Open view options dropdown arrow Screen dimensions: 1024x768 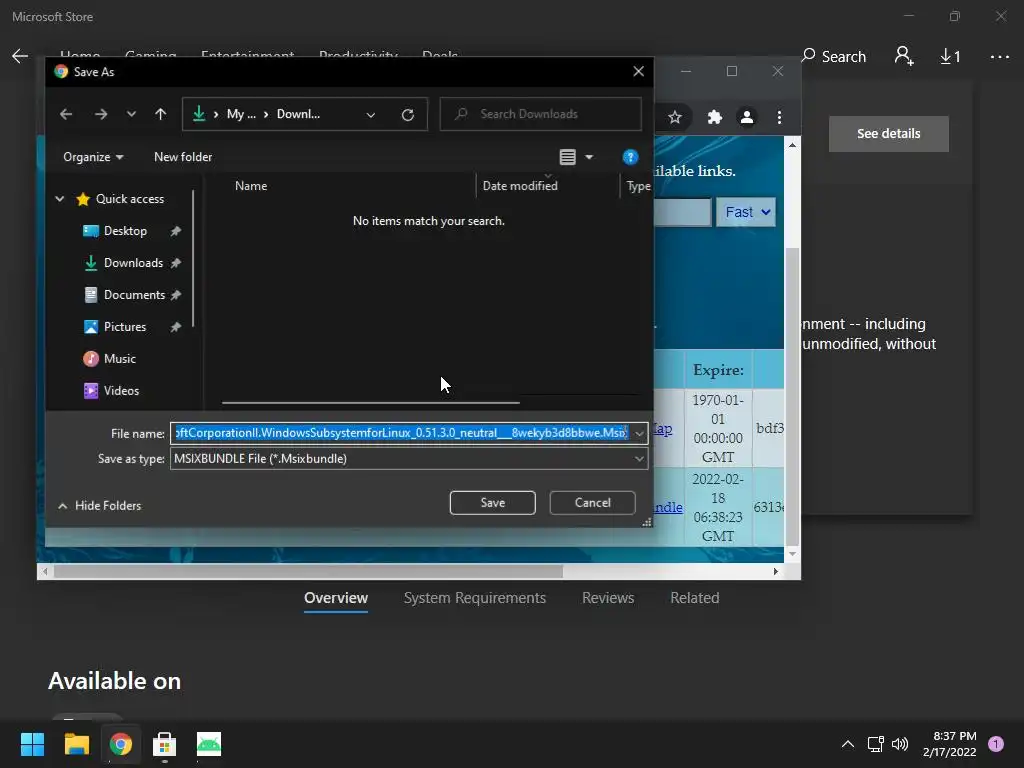tap(589, 157)
